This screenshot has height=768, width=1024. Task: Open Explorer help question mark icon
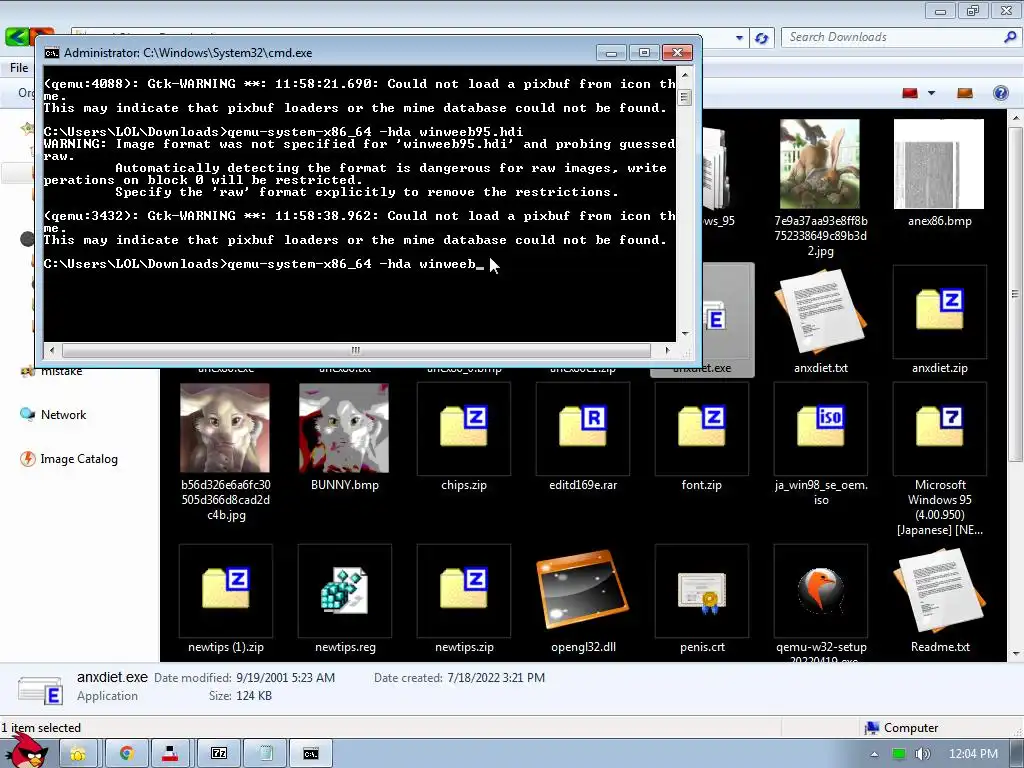pos(1000,93)
